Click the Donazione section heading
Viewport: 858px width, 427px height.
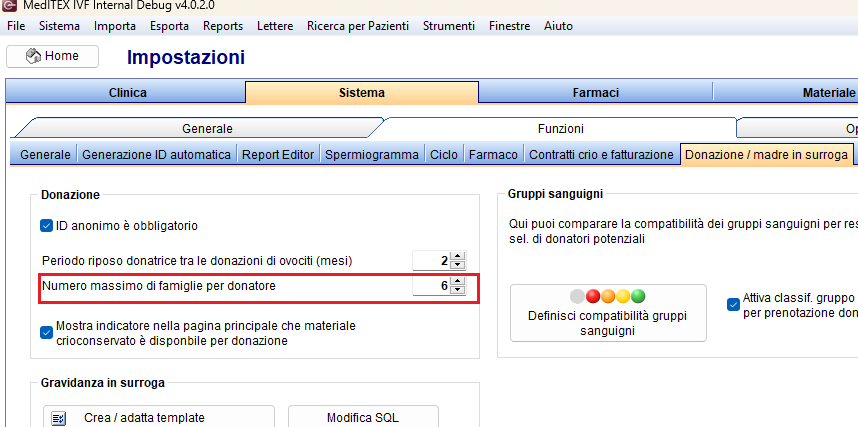[x=71, y=195]
